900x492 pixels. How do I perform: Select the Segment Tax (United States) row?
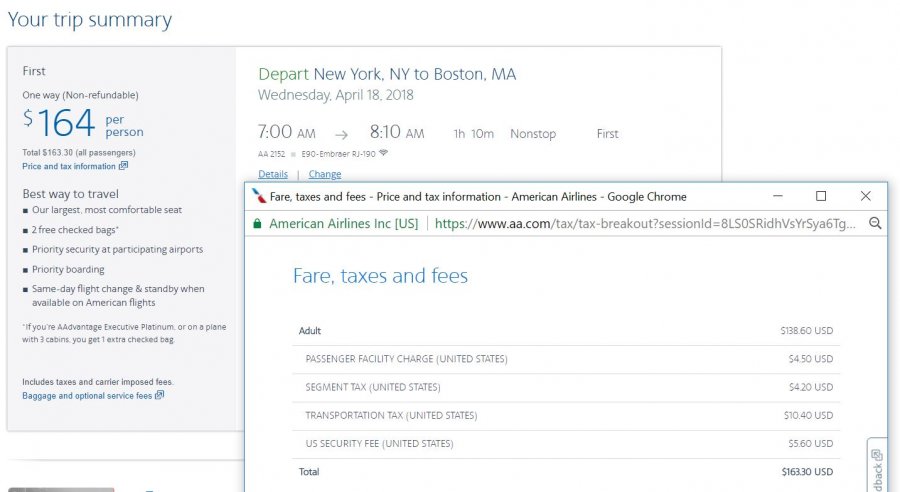566,388
